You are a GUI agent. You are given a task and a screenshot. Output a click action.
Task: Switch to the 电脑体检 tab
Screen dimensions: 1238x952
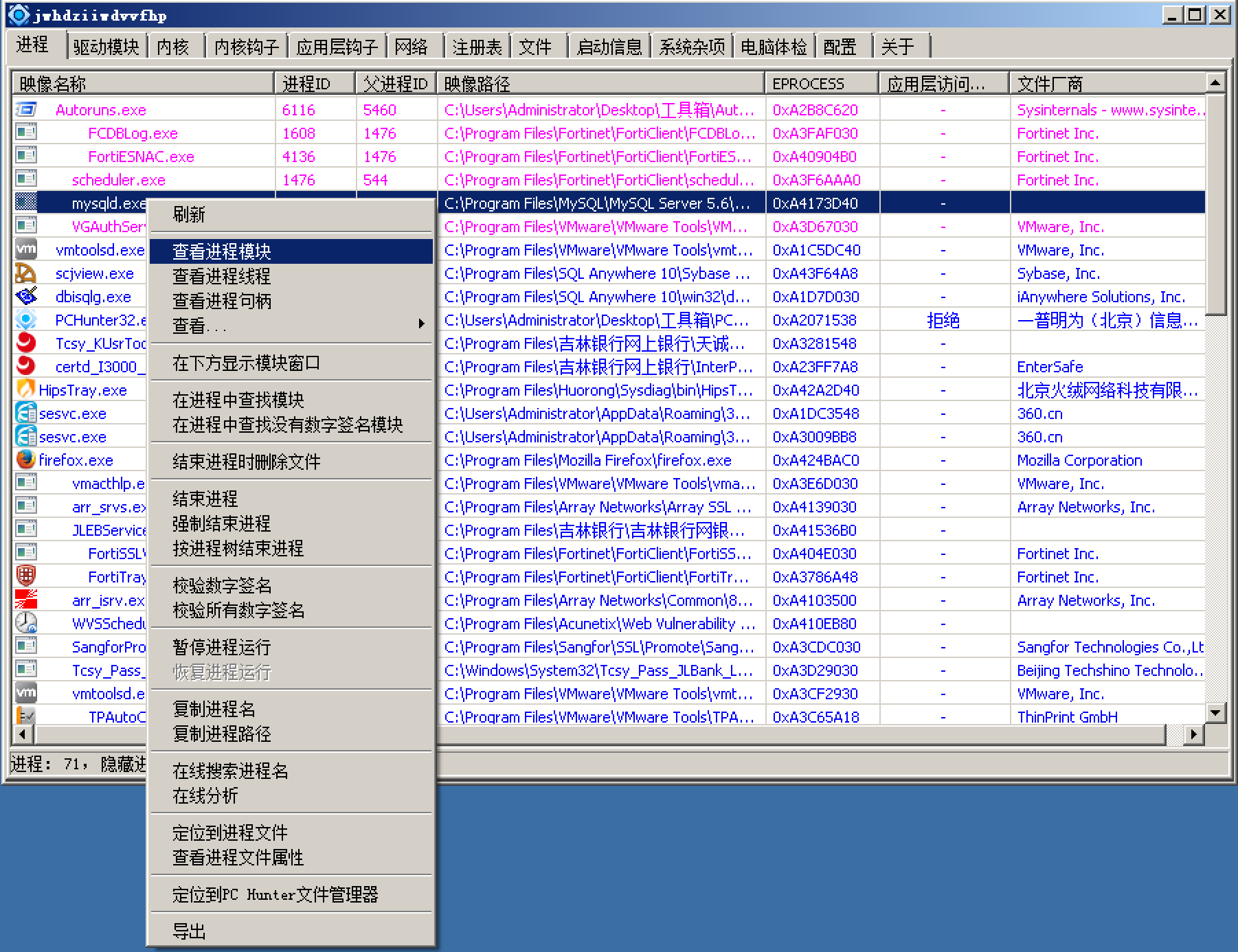click(x=774, y=47)
